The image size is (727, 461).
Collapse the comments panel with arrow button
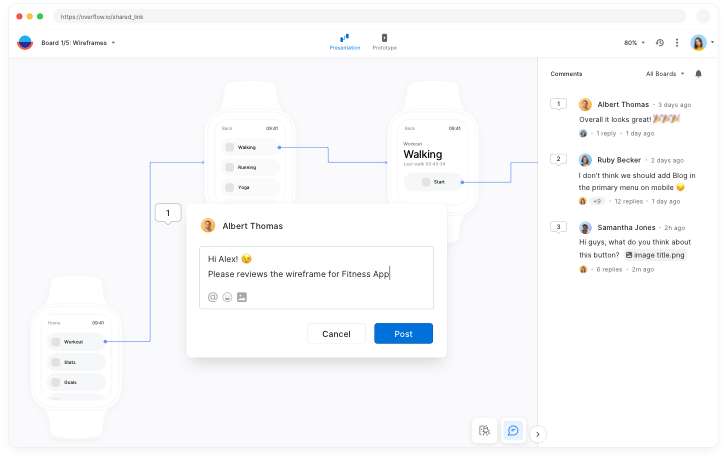point(539,434)
